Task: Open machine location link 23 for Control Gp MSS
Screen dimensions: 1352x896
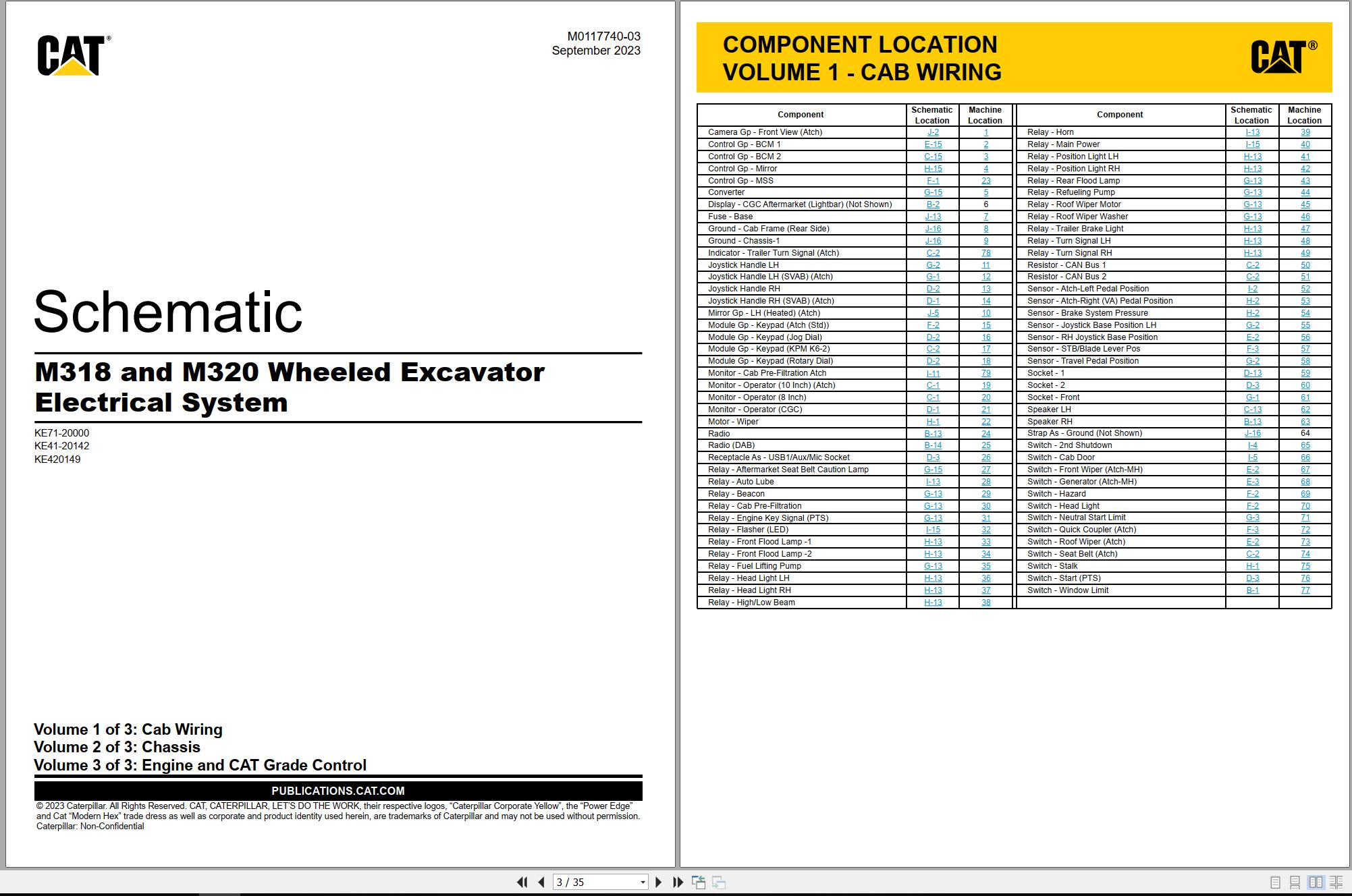Action: click(986, 181)
